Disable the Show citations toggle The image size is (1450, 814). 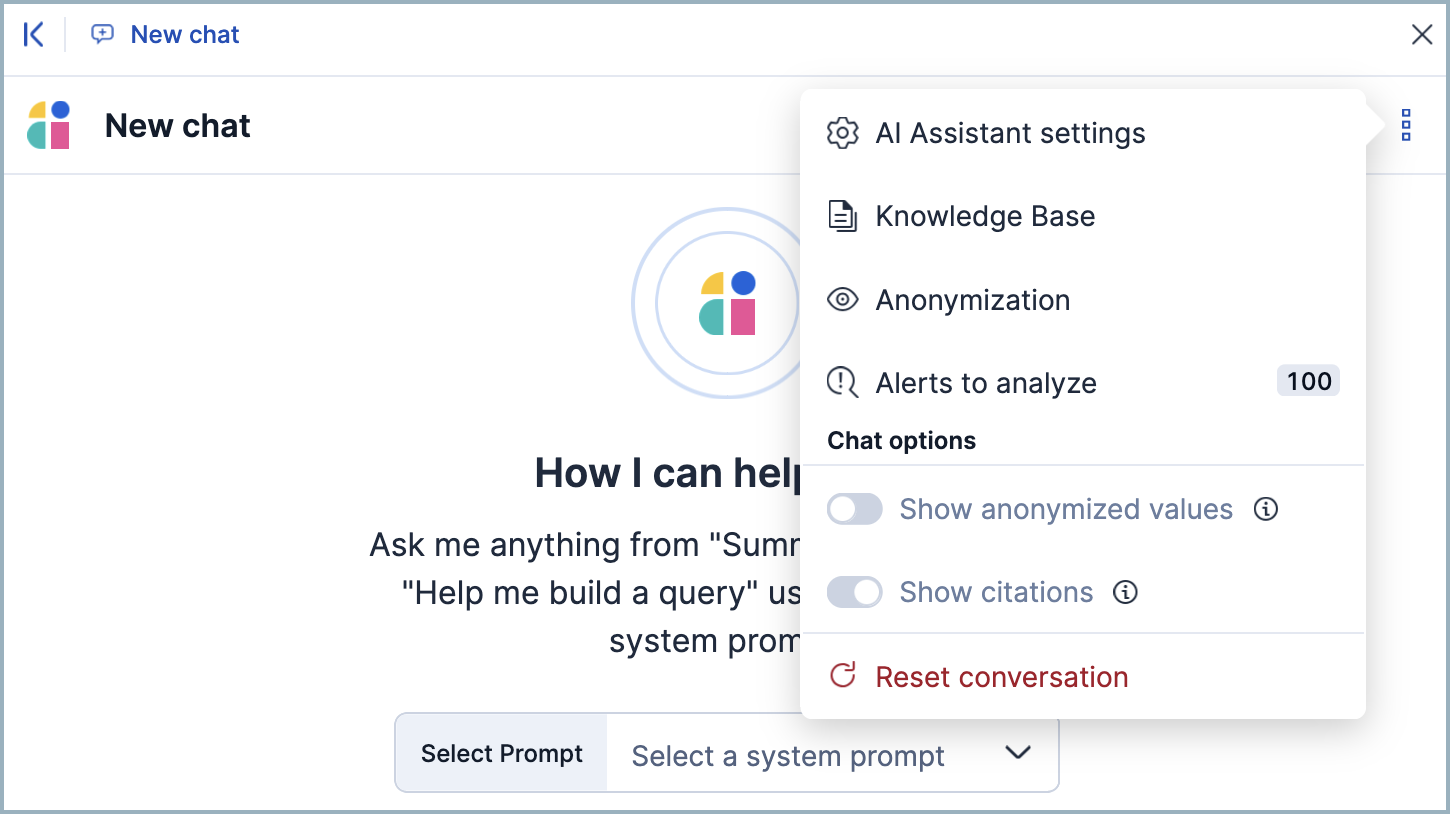854,592
